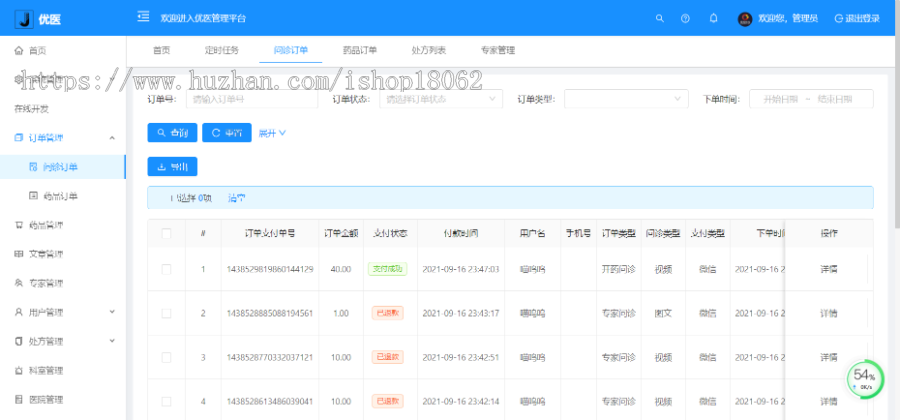This screenshot has height=420, width=900.
Task: Click the 专家管理 sidebar icon
Action: [x=19, y=283]
